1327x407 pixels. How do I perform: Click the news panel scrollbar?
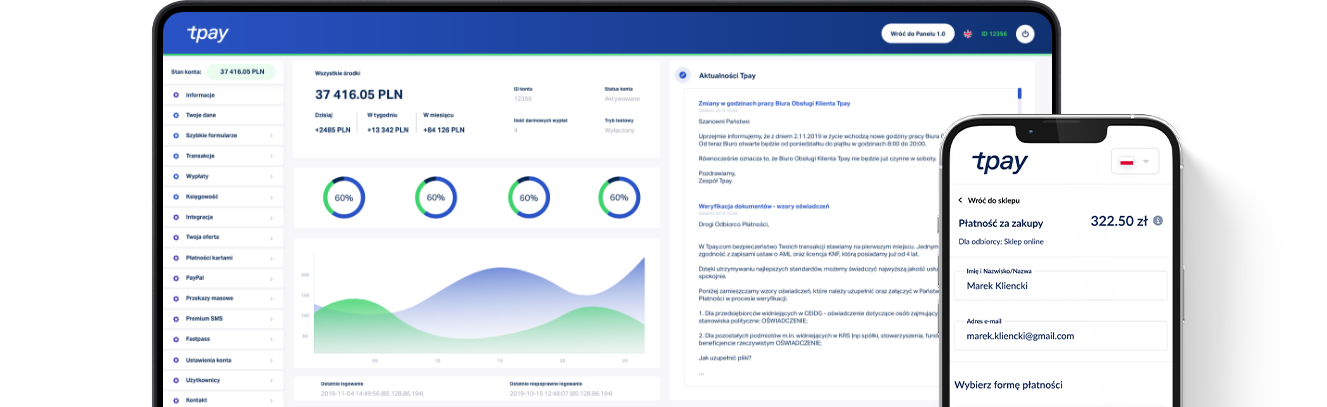(1019, 95)
